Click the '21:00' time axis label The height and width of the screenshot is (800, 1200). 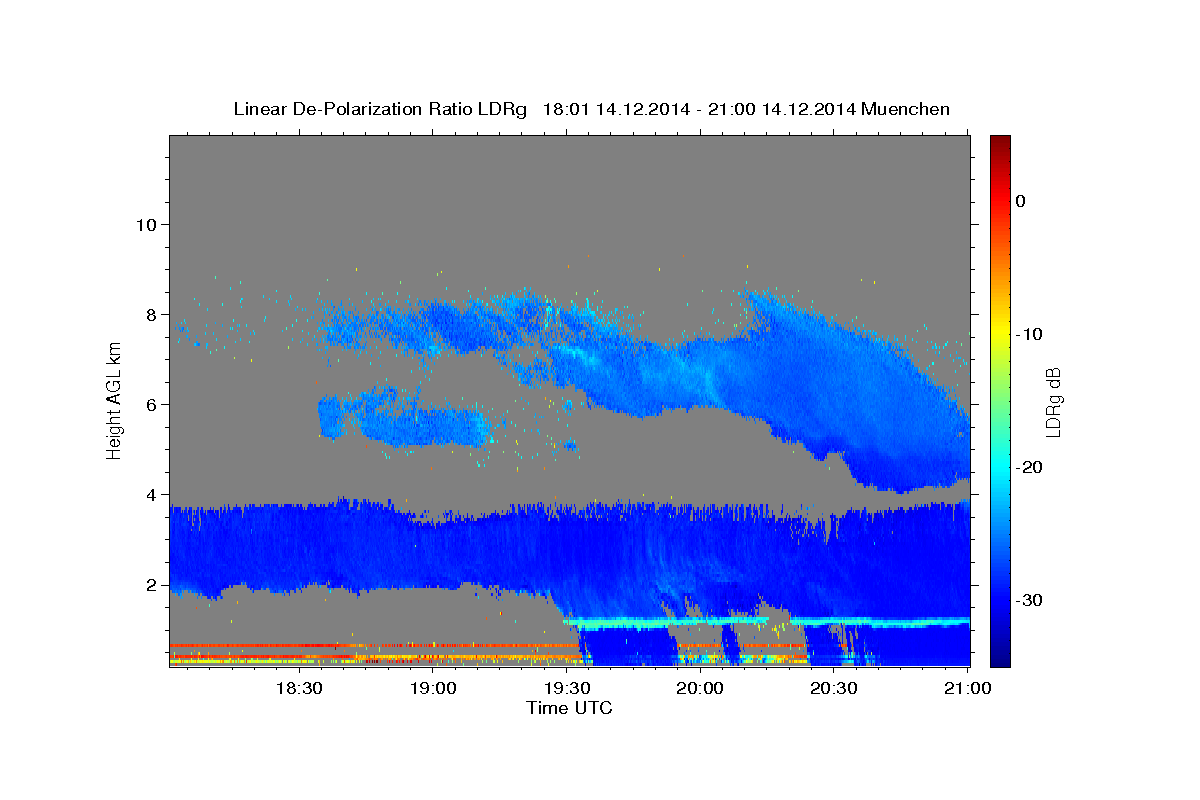tap(968, 689)
